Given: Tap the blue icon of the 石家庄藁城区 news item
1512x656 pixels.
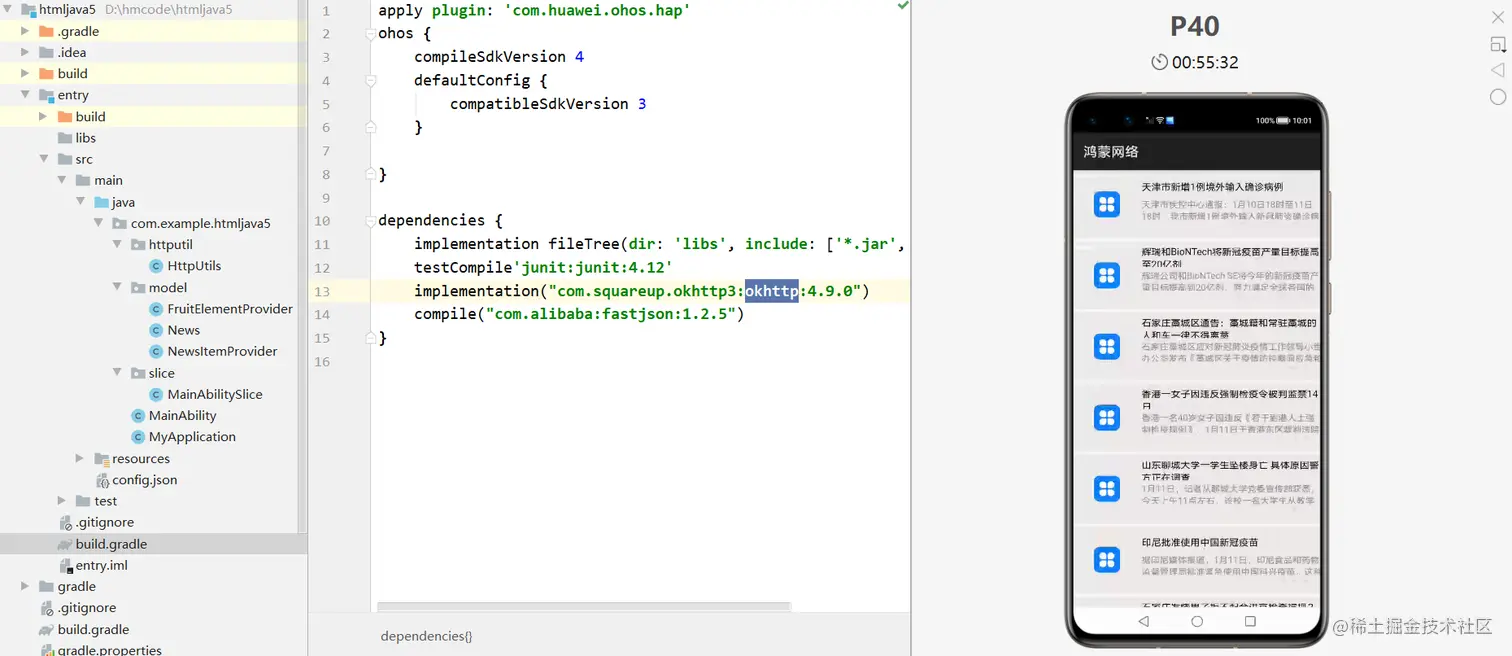Looking at the screenshot, I should 1107,346.
